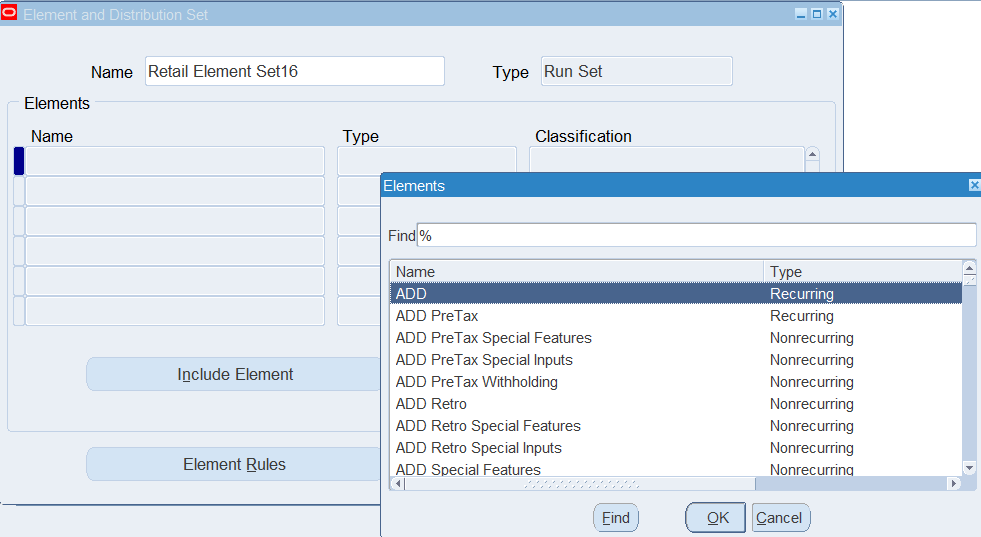
Task: Click the scroll up arrow in Elements list
Action: pyautogui.click(x=968, y=268)
